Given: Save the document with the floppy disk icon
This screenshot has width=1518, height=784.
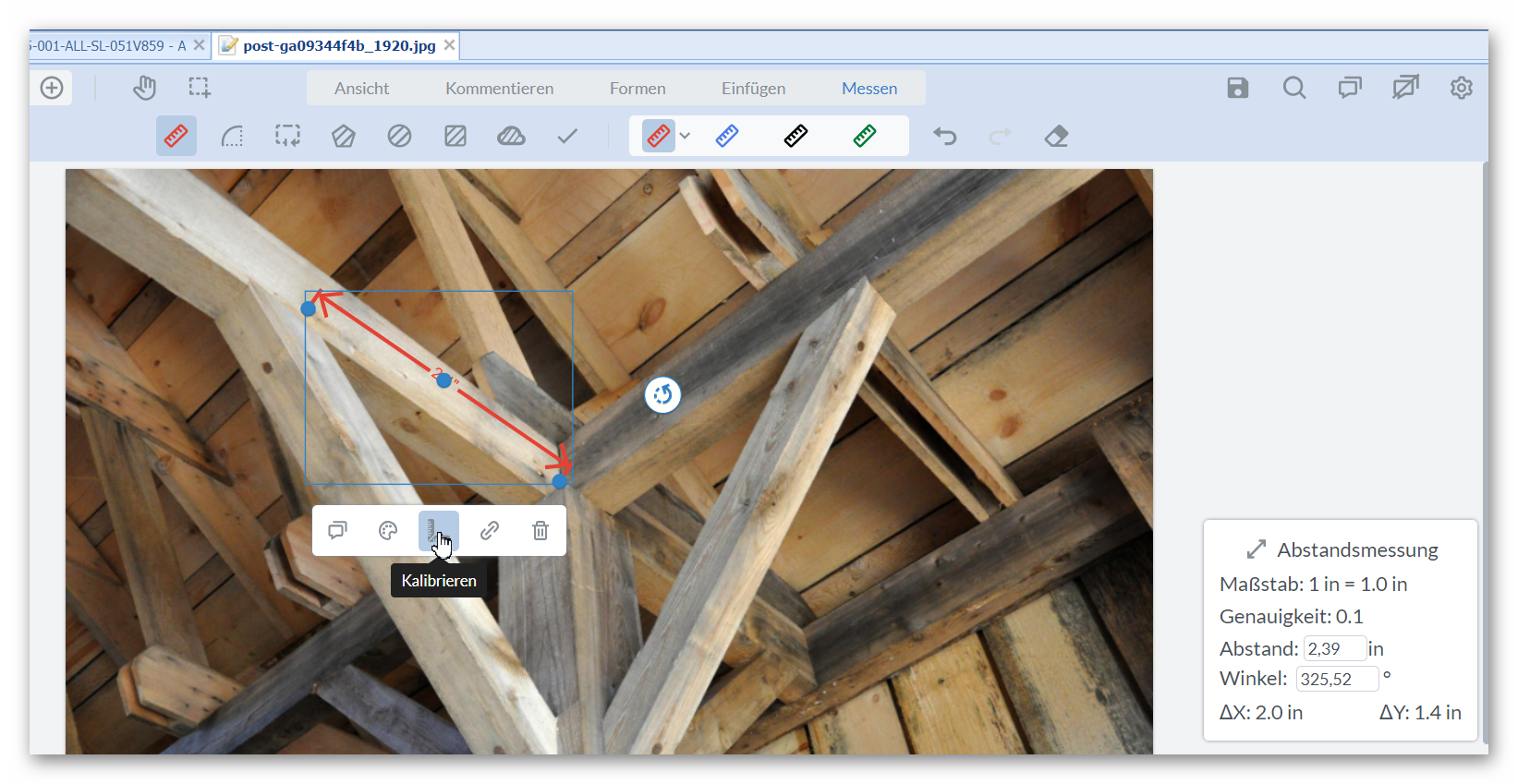Looking at the screenshot, I should (x=1237, y=88).
